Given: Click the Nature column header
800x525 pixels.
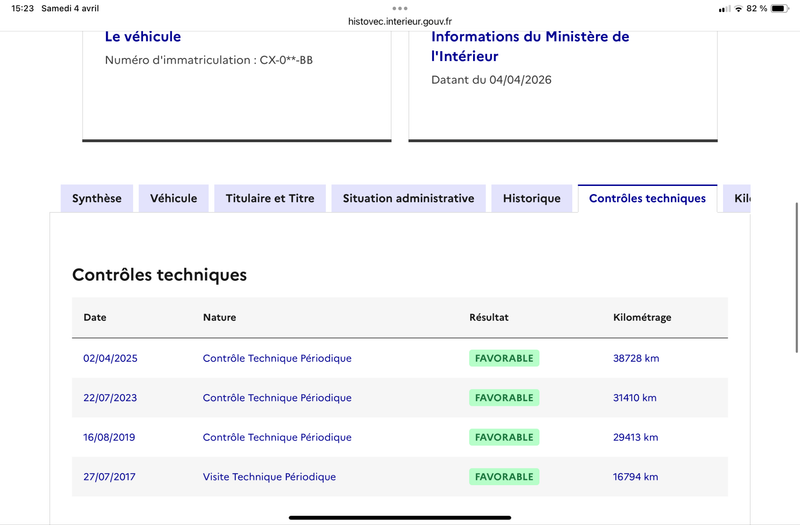Looking at the screenshot, I should click(x=219, y=317).
